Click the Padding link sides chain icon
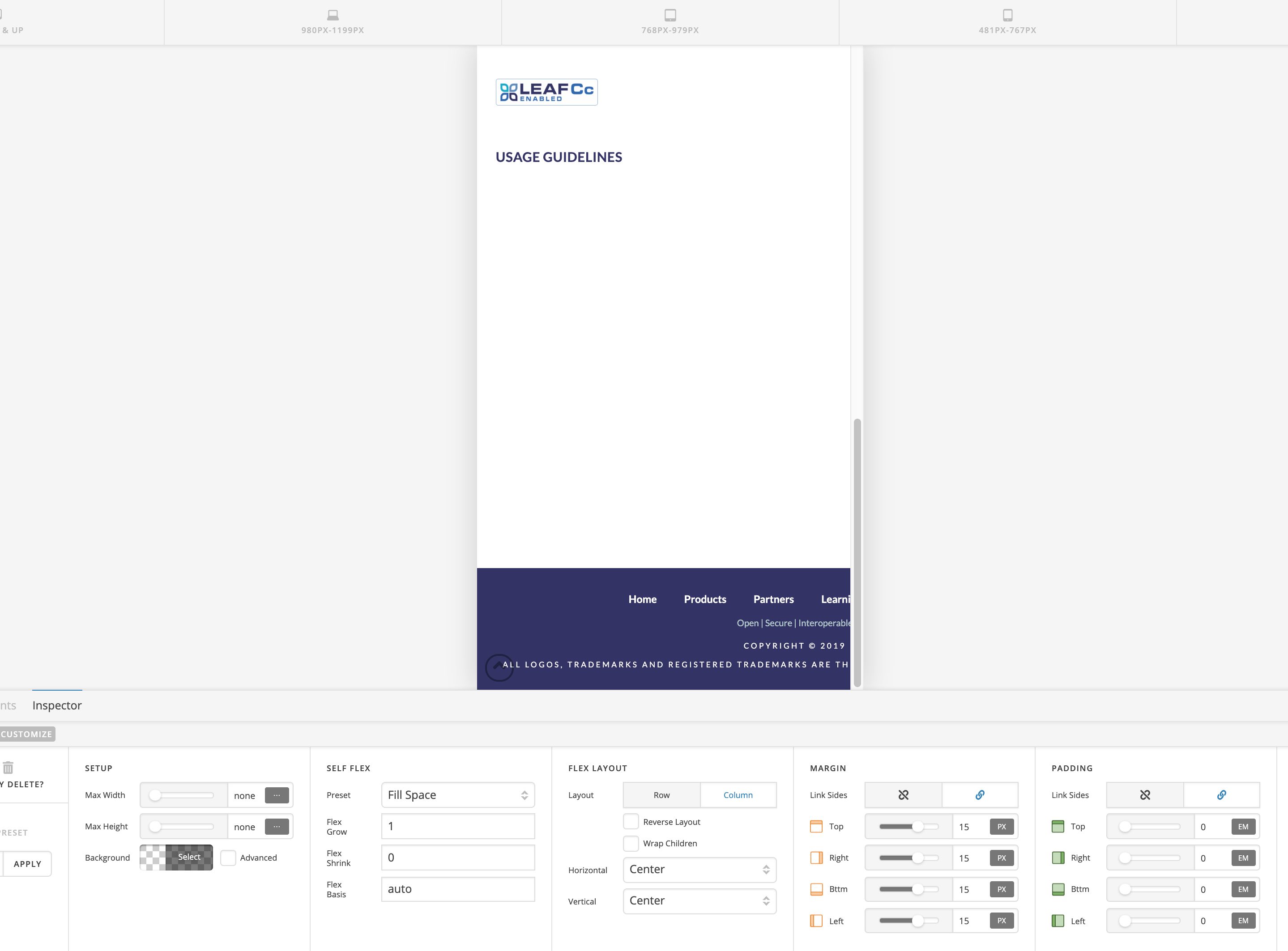Screen dimensions: 1288x951 tap(1221, 795)
